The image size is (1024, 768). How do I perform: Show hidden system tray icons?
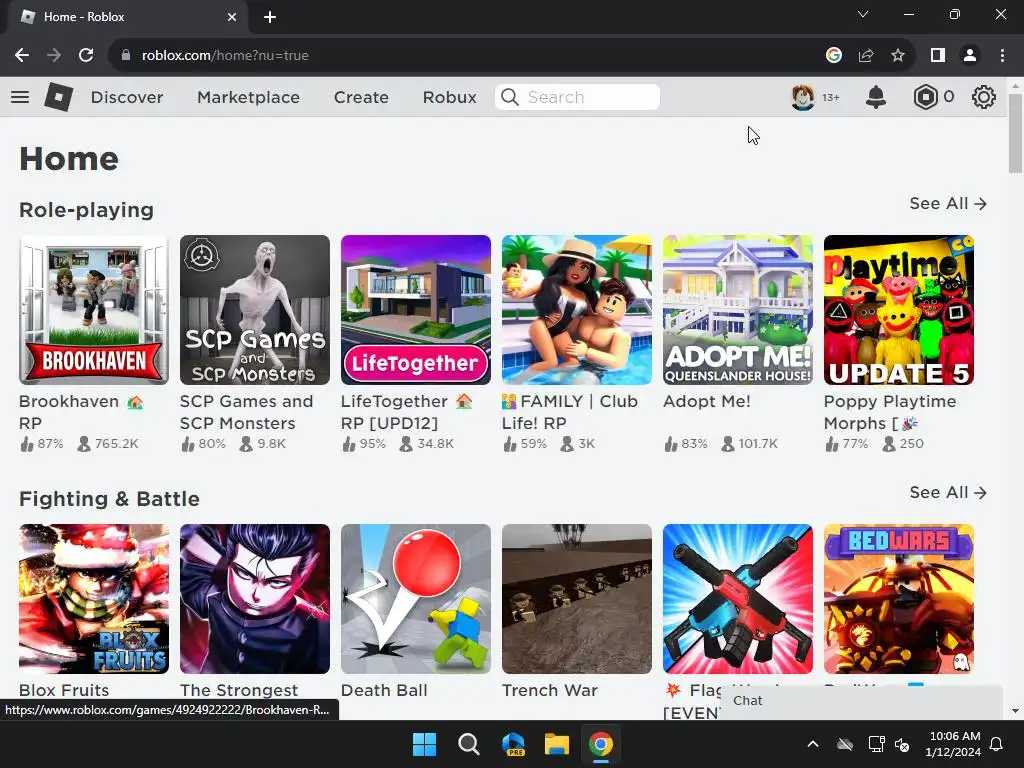coord(813,744)
